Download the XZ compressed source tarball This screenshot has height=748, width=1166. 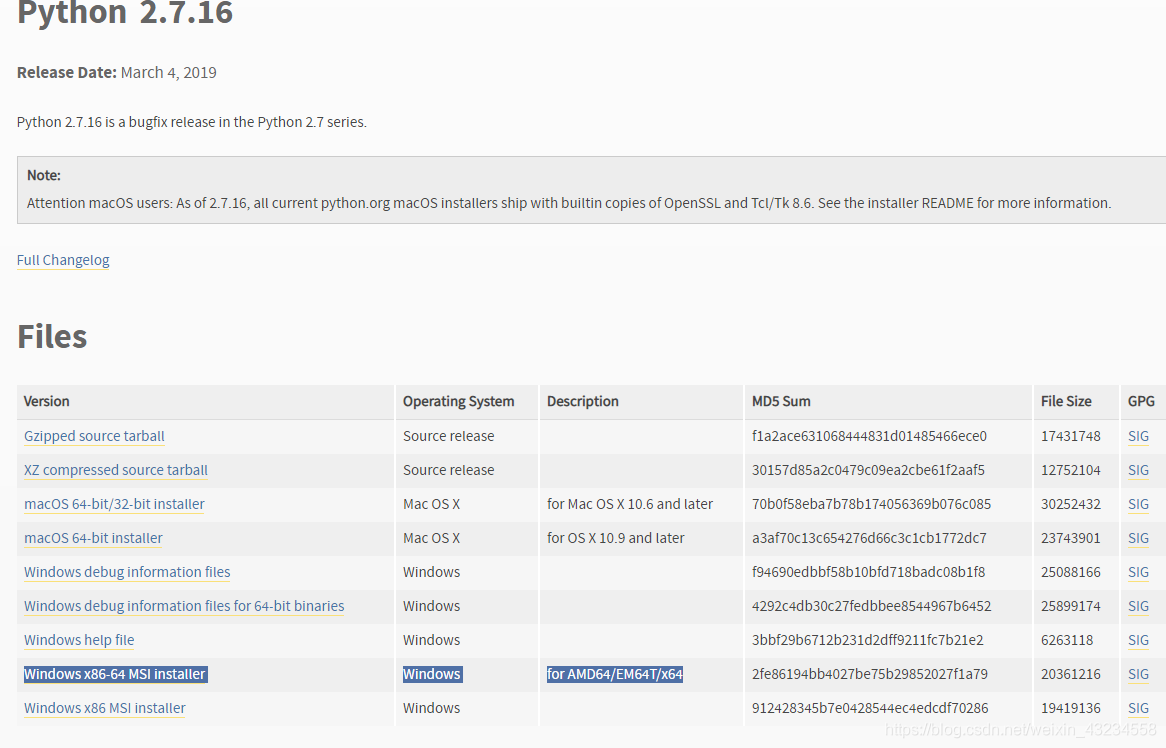click(x=116, y=471)
